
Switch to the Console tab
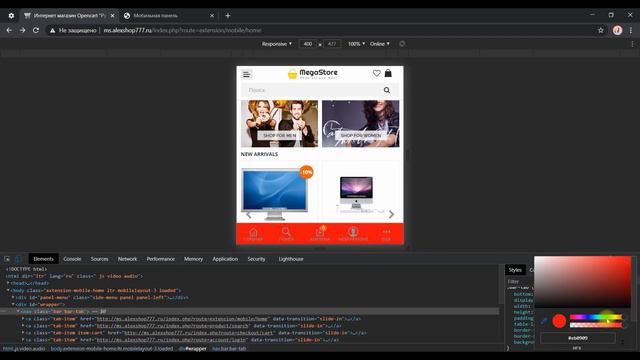tap(72, 259)
